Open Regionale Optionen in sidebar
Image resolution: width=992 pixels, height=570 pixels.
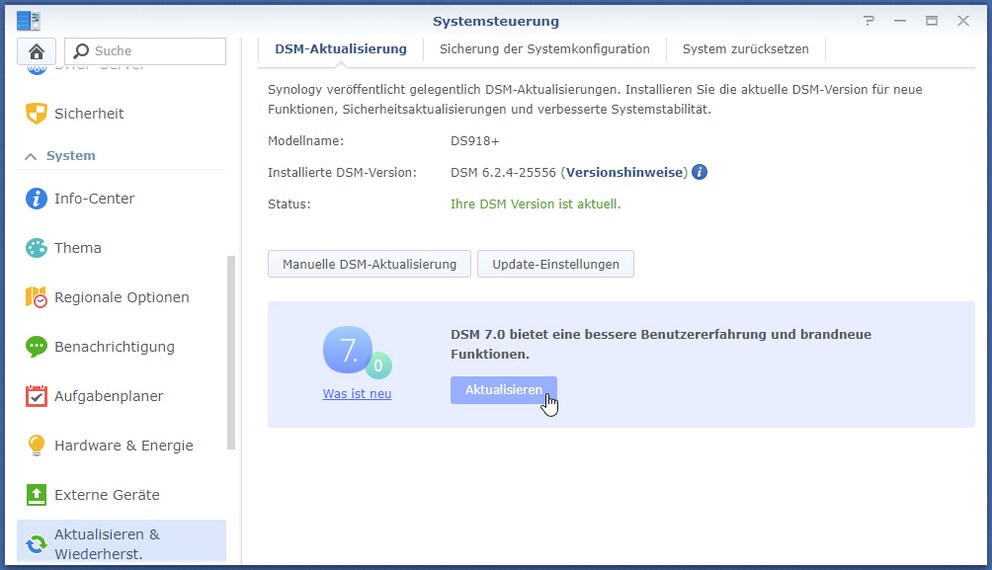(x=121, y=297)
